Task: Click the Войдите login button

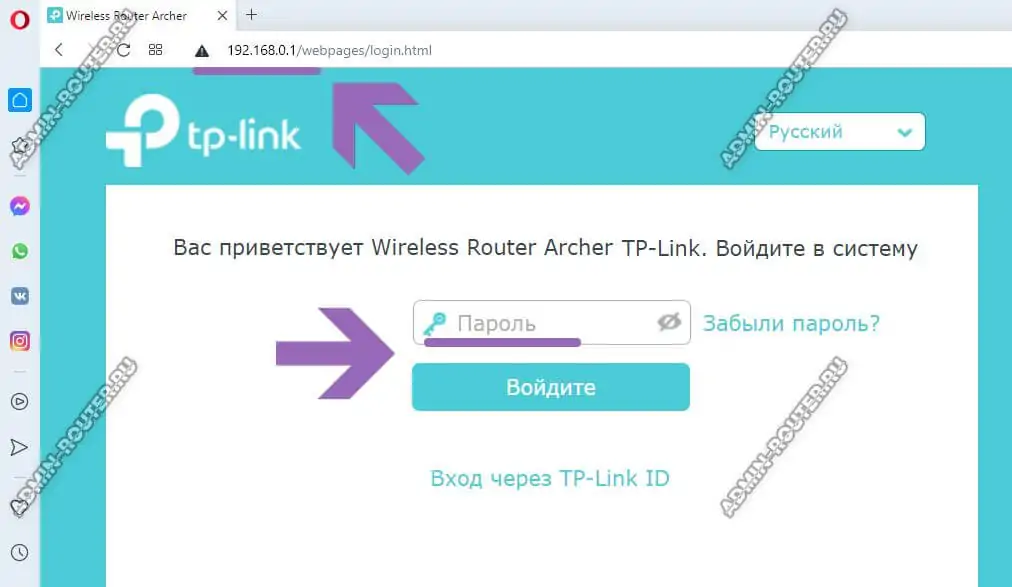Action: point(551,387)
